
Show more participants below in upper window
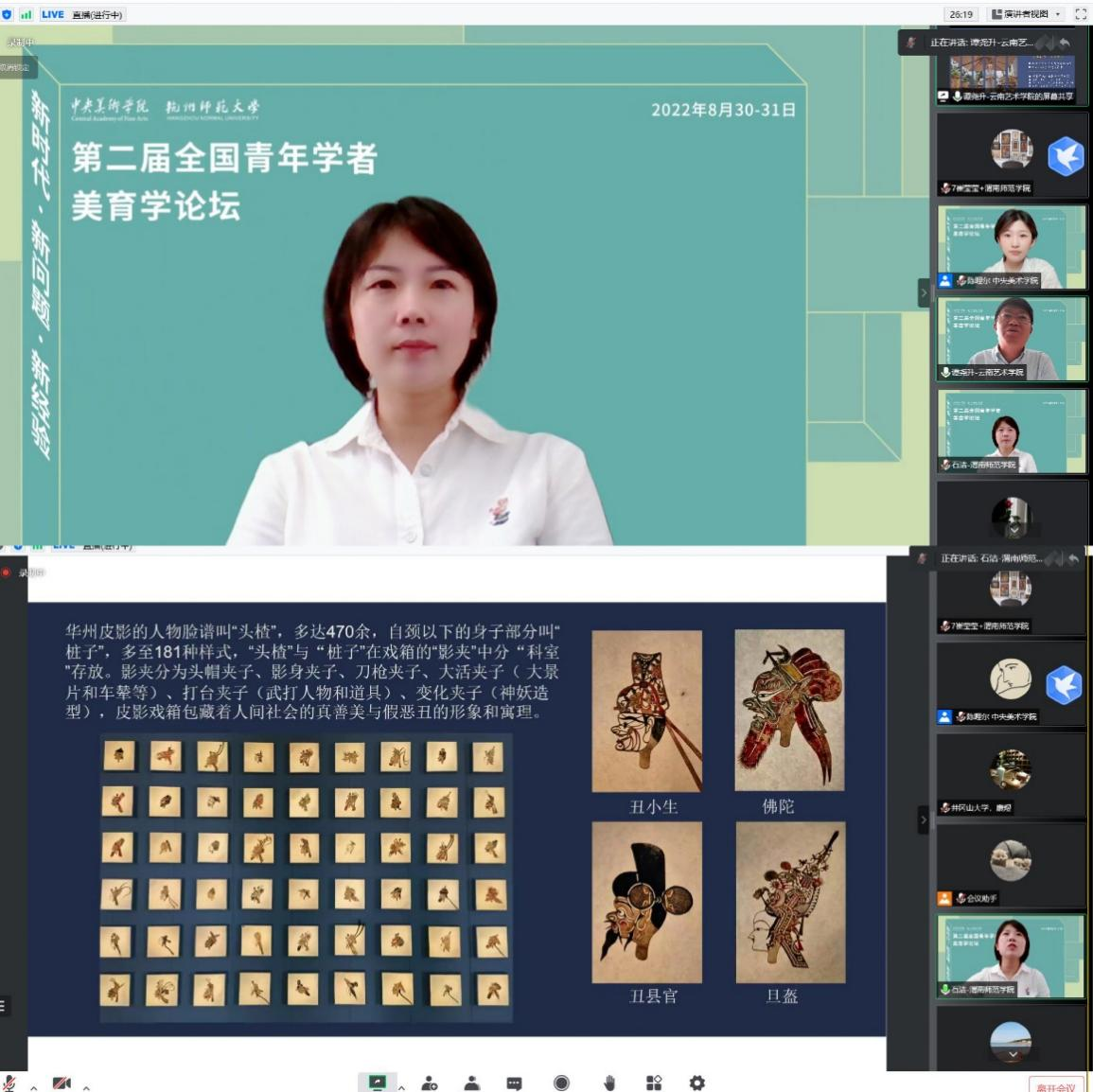pos(1014,529)
